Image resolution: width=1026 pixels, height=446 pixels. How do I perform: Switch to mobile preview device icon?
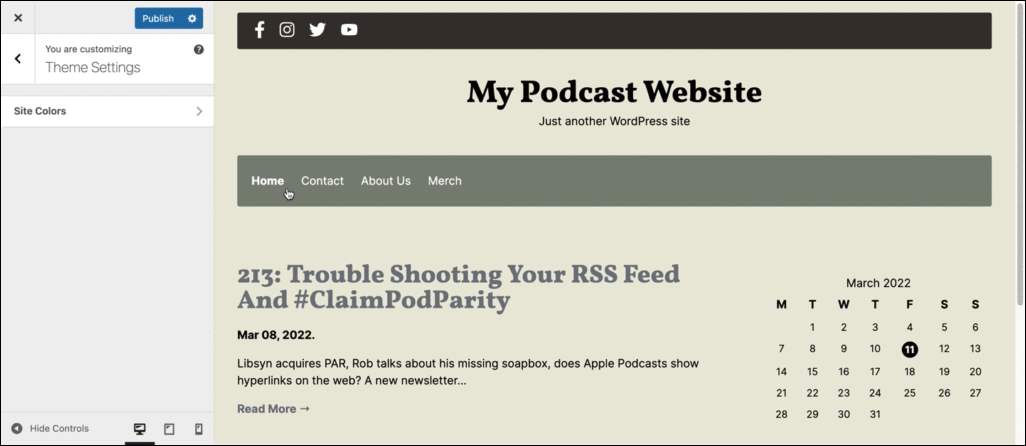pyautogui.click(x=199, y=429)
